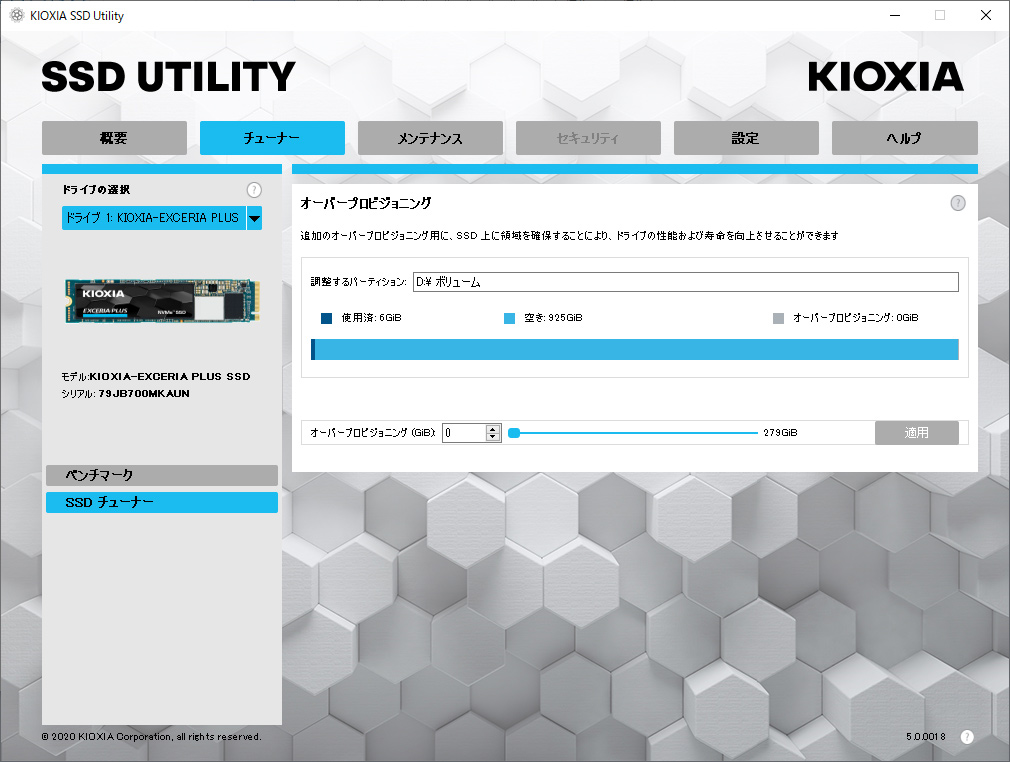
Task: Click the over-provisioning slider track
Action: tap(633, 433)
